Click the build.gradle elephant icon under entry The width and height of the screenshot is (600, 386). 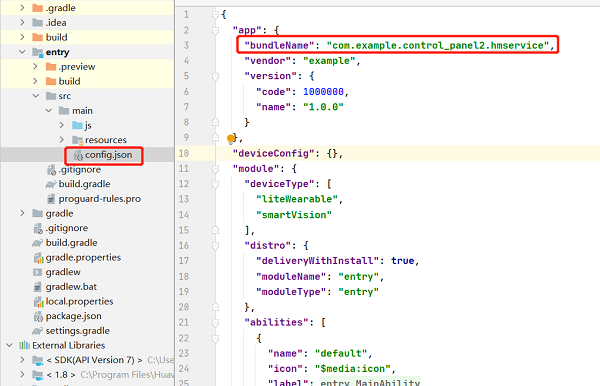click(x=51, y=184)
